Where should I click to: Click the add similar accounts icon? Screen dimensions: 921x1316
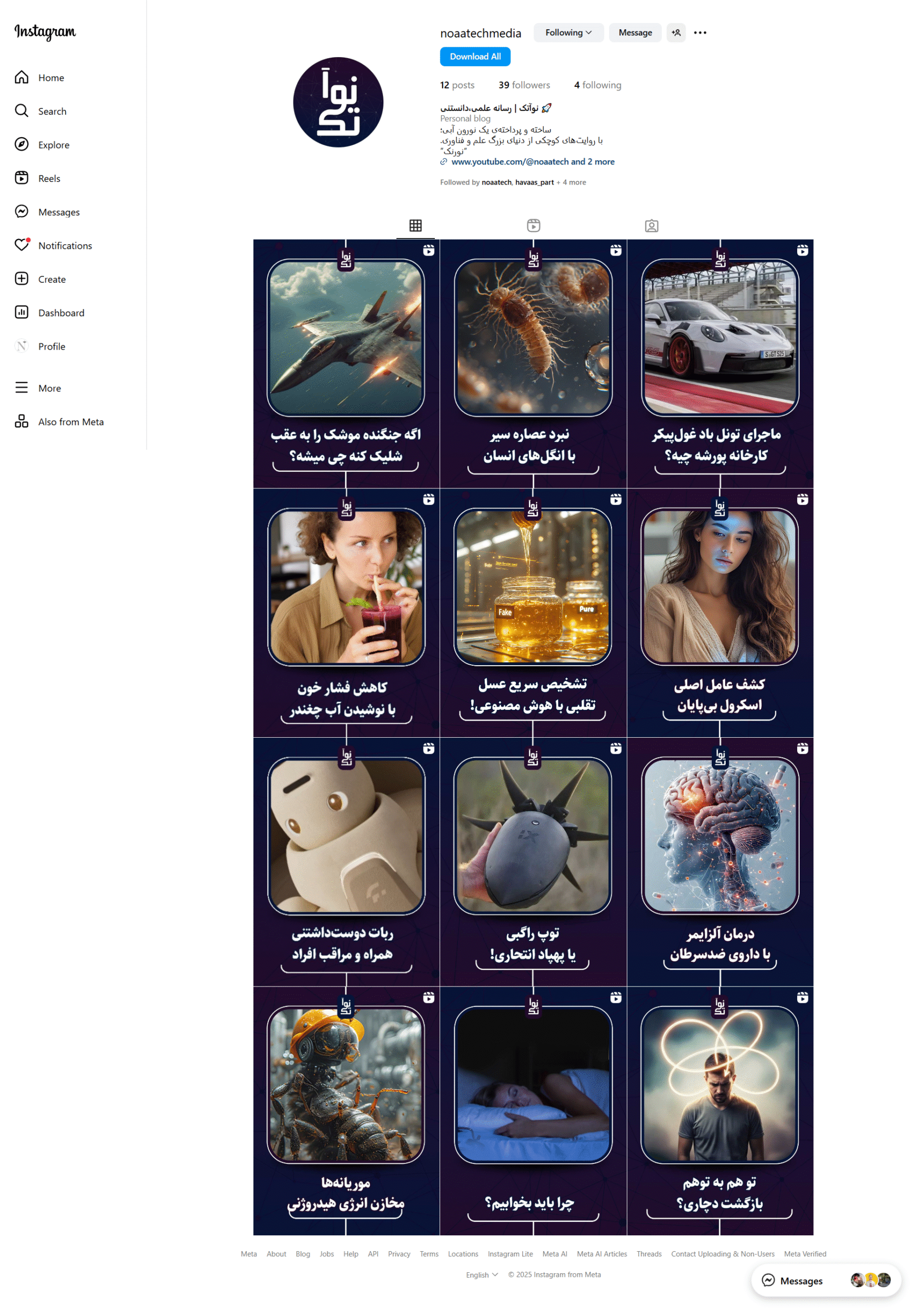[677, 33]
